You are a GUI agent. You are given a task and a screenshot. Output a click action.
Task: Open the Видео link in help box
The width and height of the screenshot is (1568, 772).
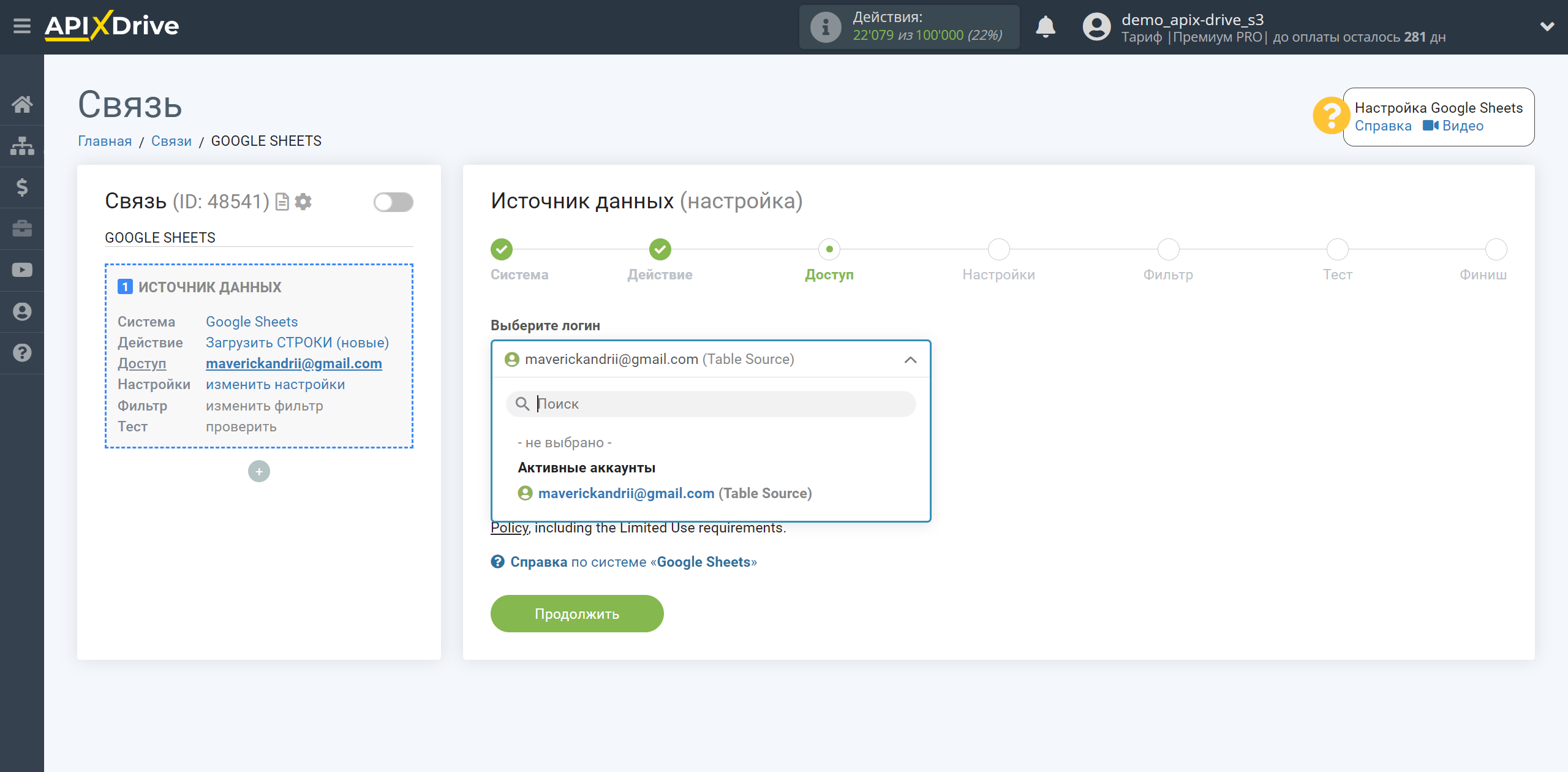tap(1453, 126)
